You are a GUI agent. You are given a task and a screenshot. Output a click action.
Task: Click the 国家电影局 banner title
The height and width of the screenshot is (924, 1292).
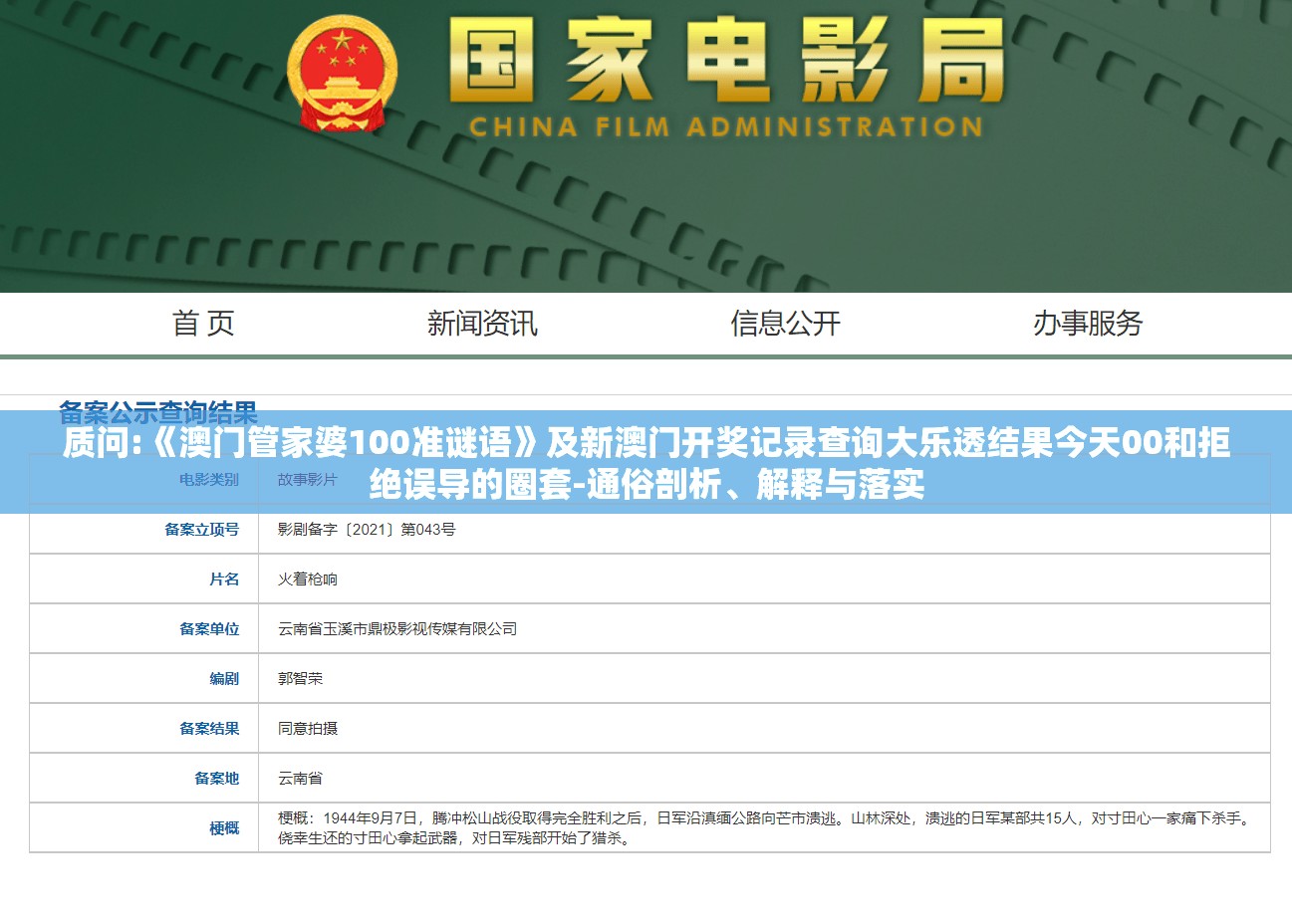(727, 62)
